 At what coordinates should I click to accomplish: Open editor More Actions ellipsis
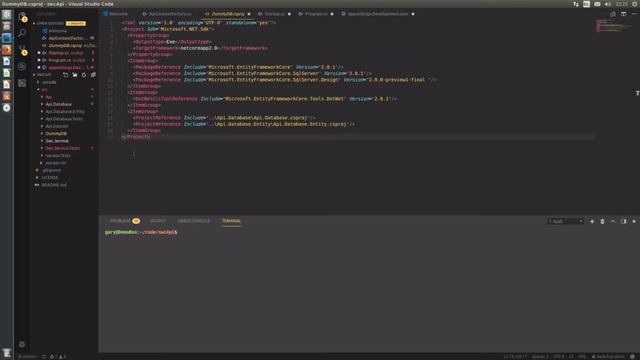pyautogui.click(x=634, y=14)
